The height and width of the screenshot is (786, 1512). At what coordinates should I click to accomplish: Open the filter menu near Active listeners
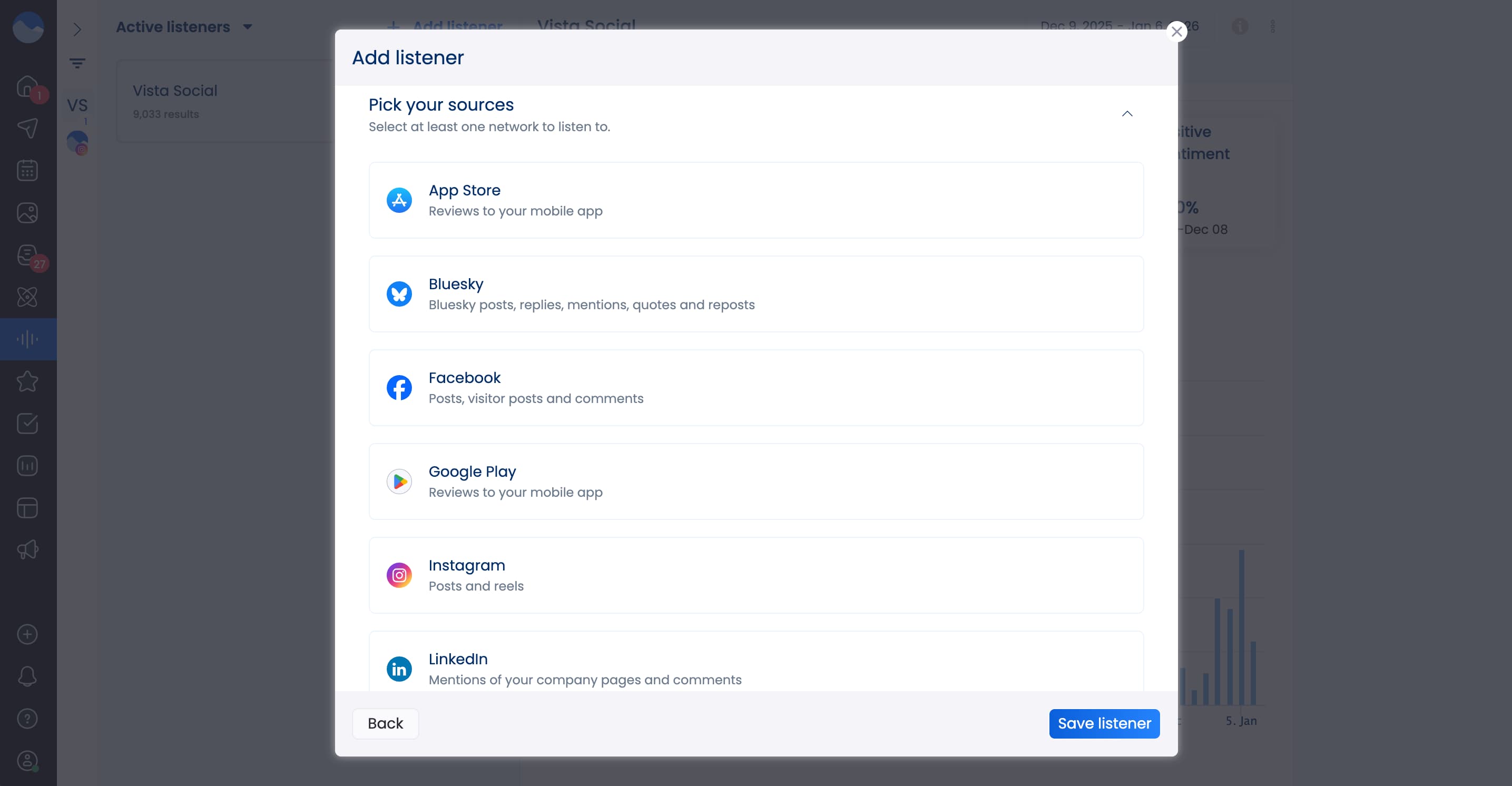click(78, 63)
